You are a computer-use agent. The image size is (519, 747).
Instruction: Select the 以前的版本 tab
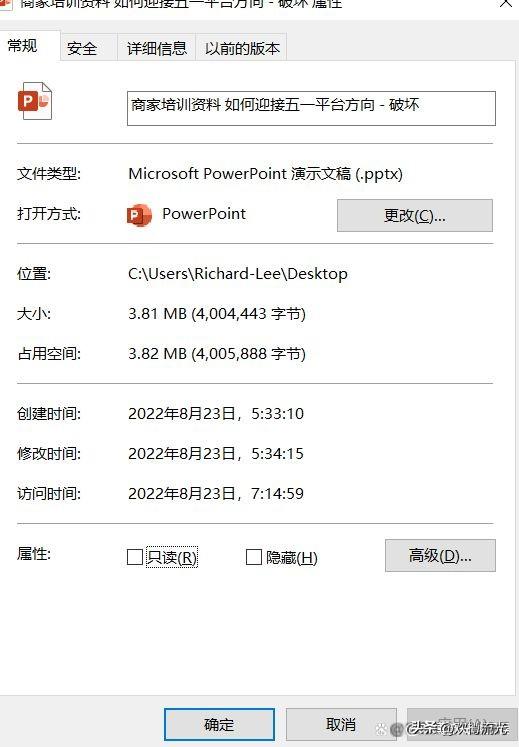click(x=242, y=48)
